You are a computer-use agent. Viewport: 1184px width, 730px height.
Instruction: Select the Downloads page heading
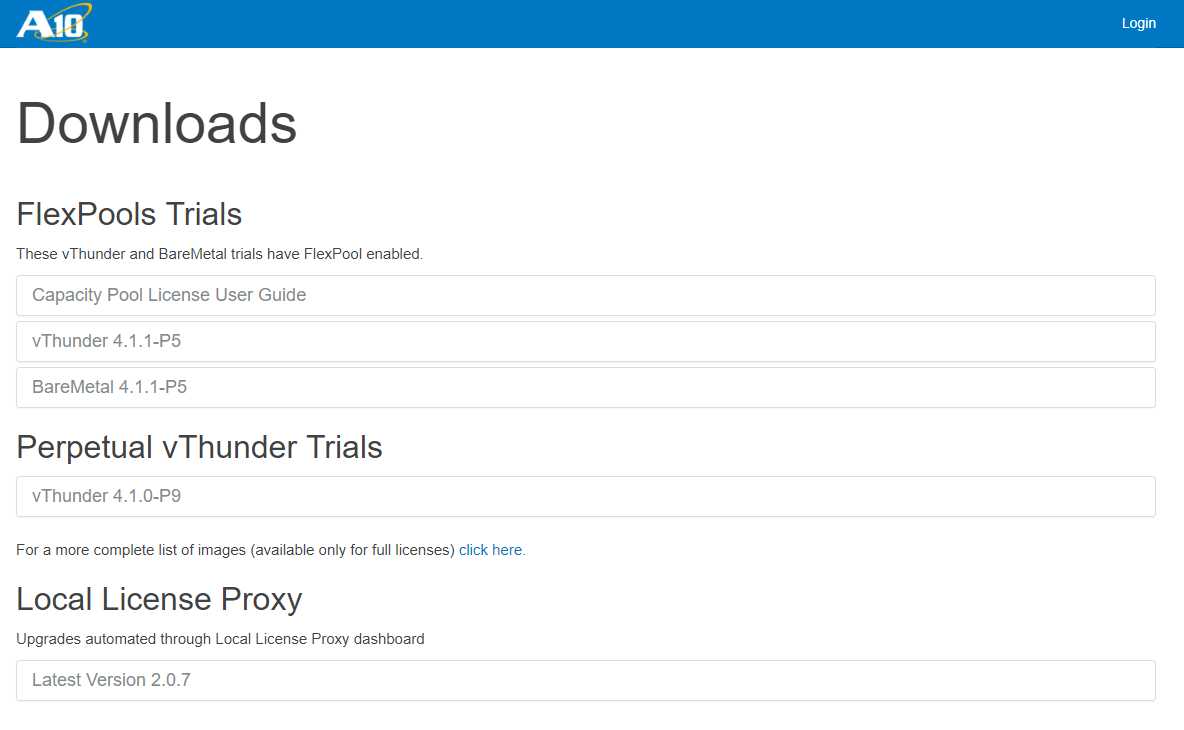157,123
